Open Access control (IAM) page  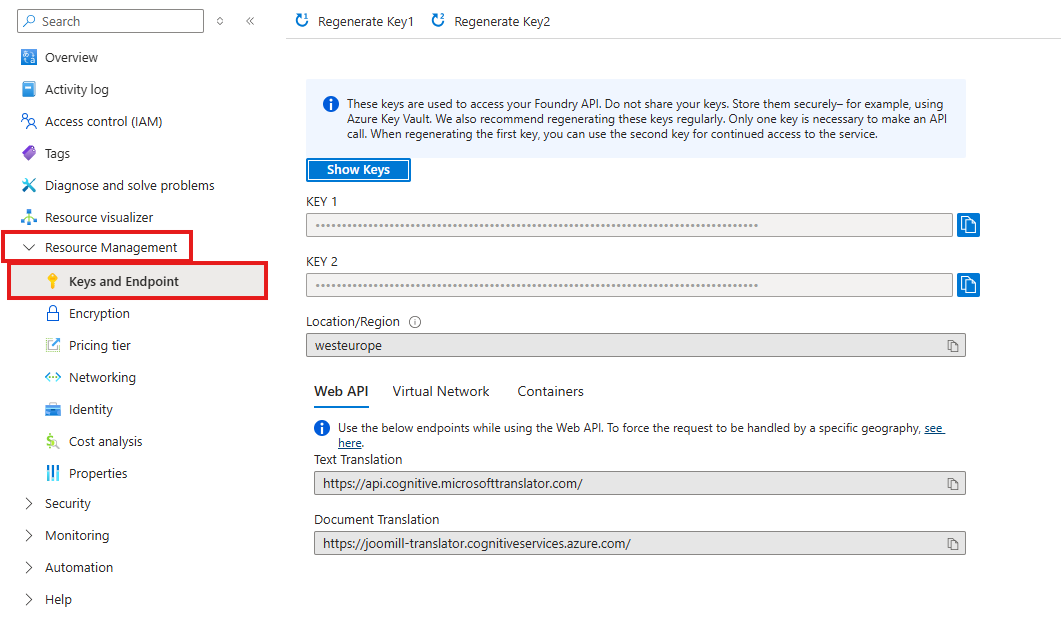pyautogui.click(x=104, y=122)
